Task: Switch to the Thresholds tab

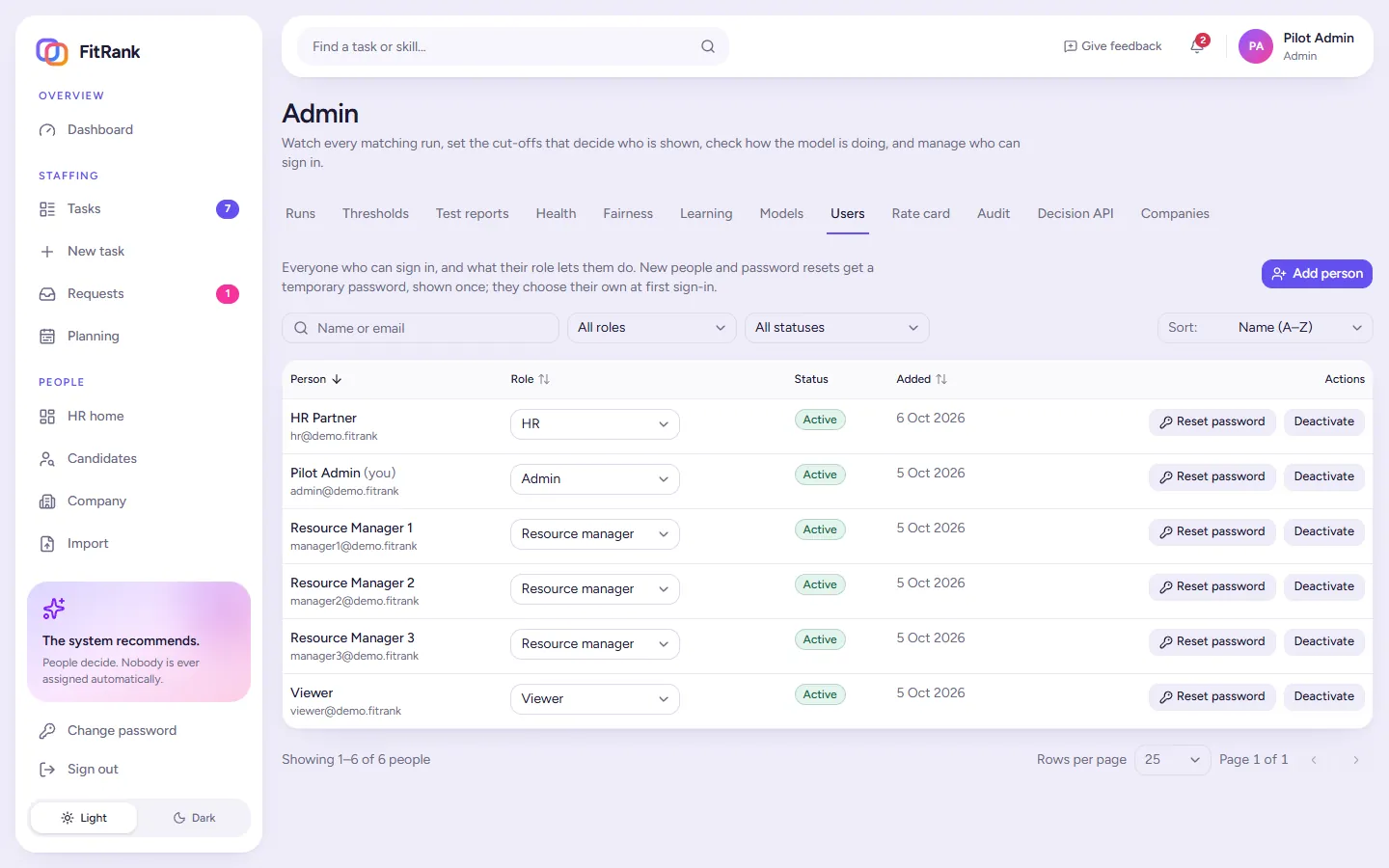Action: (x=375, y=214)
